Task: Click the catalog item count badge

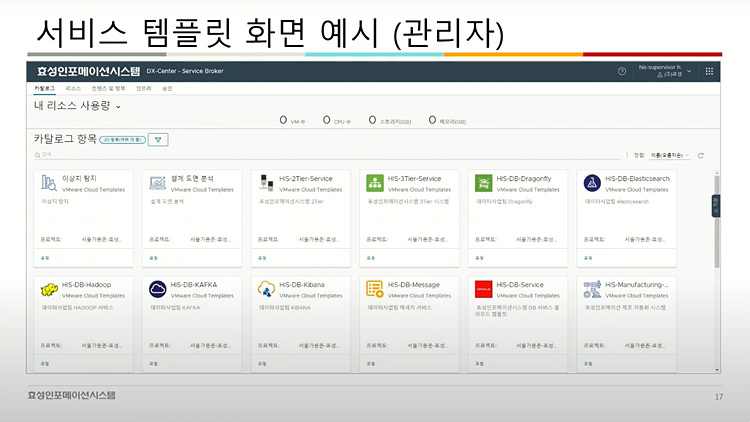Action: [x=122, y=140]
